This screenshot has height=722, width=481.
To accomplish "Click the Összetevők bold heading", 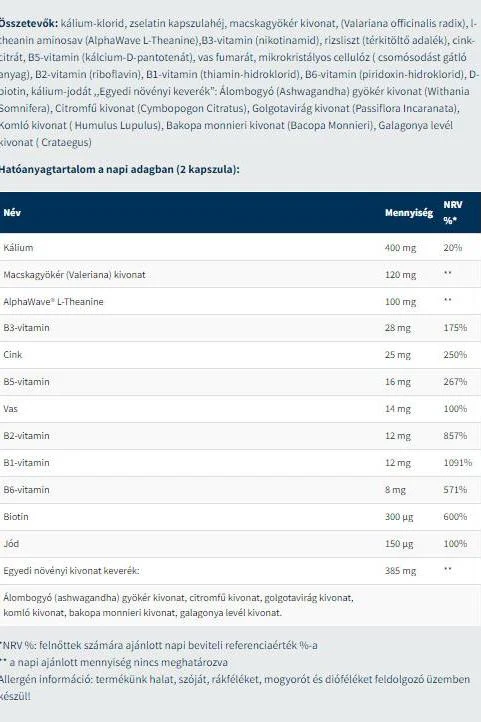I will [29, 23].
